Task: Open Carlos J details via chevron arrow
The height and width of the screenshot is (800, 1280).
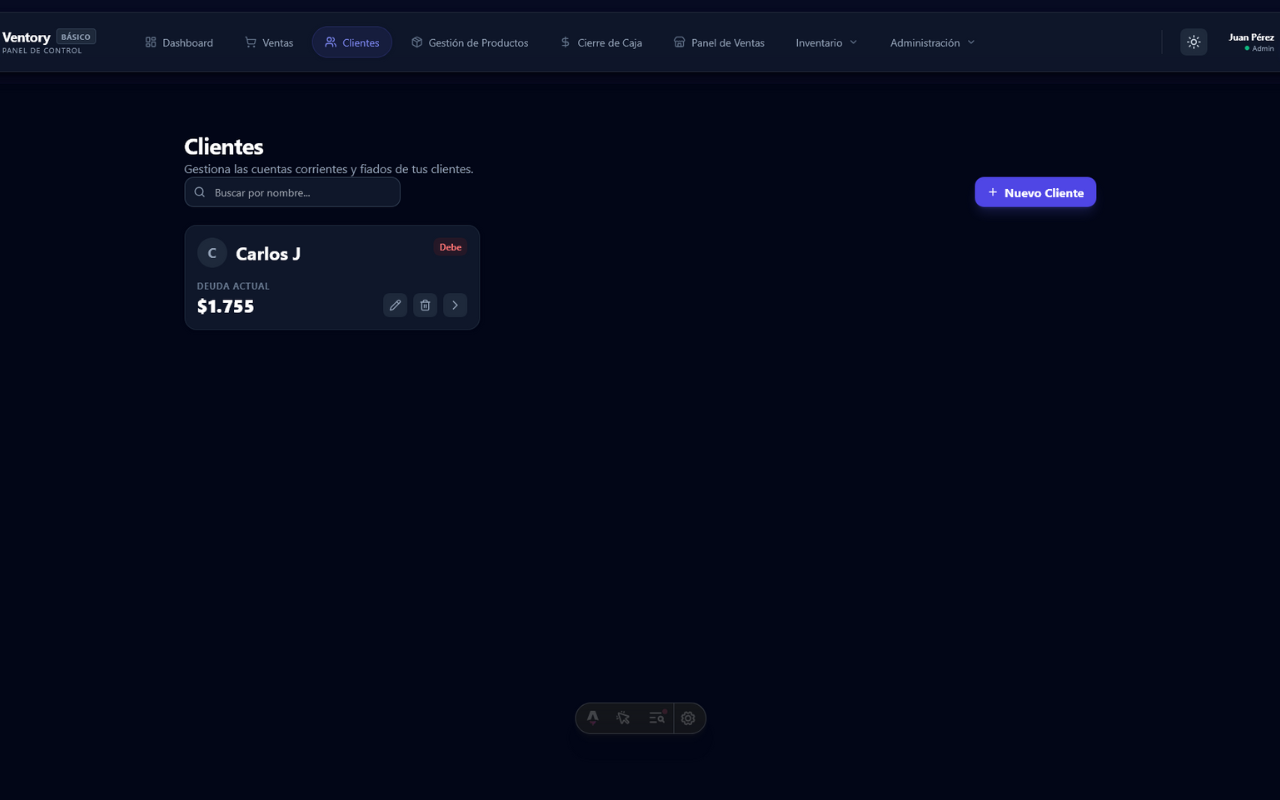Action: (455, 305)
